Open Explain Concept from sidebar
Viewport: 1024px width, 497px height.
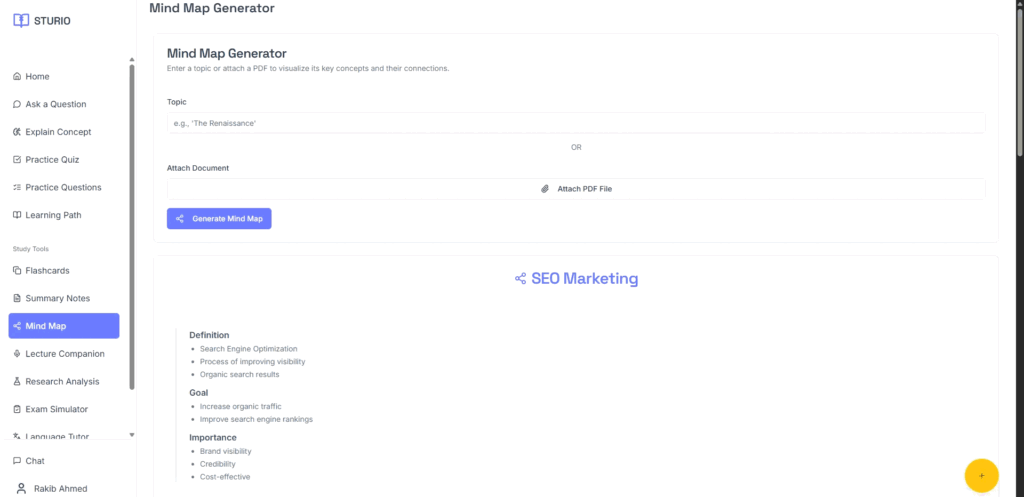(x=64, y=132)
